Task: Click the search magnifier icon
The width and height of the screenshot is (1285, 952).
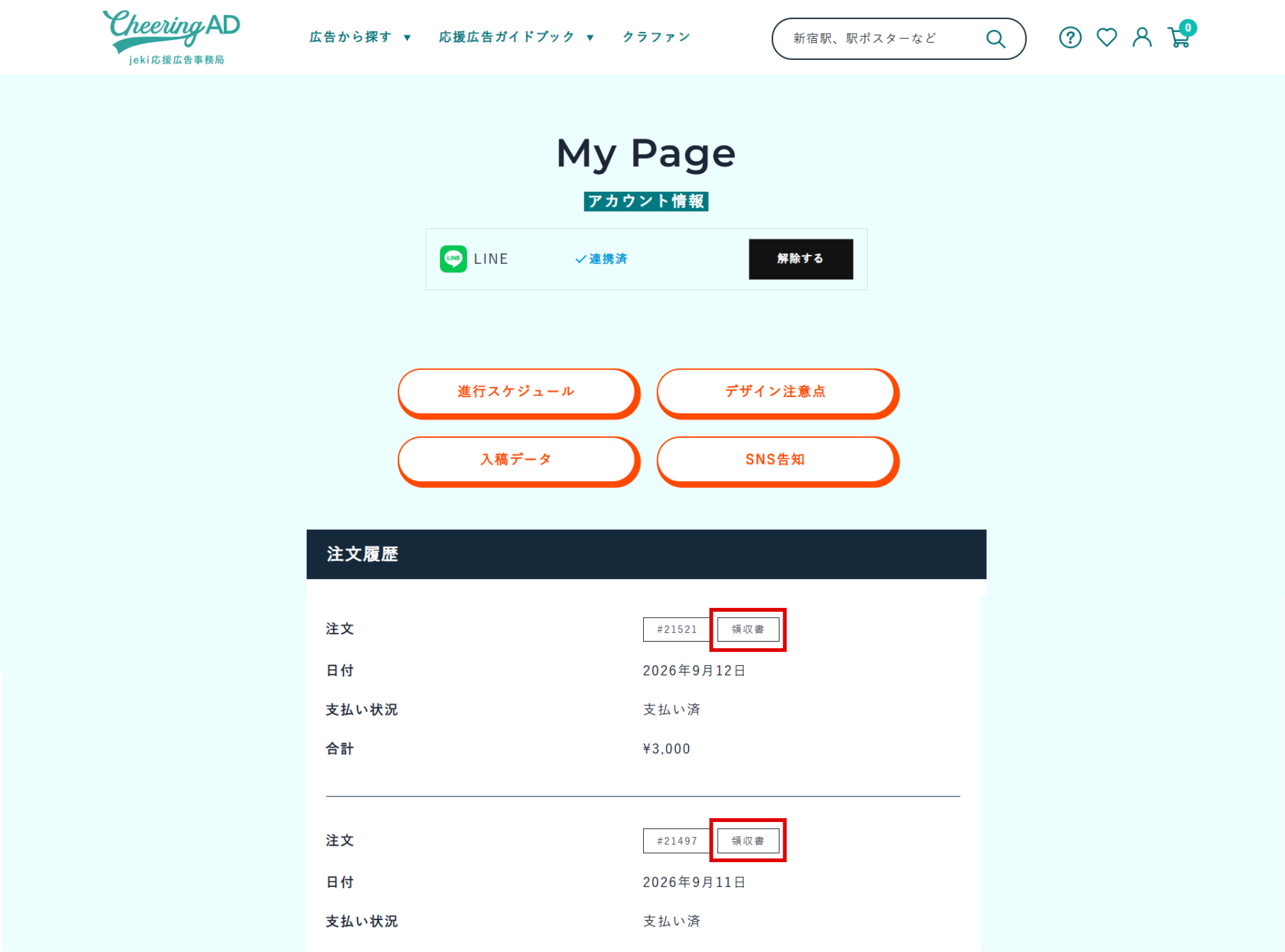Action: [995, 39]
